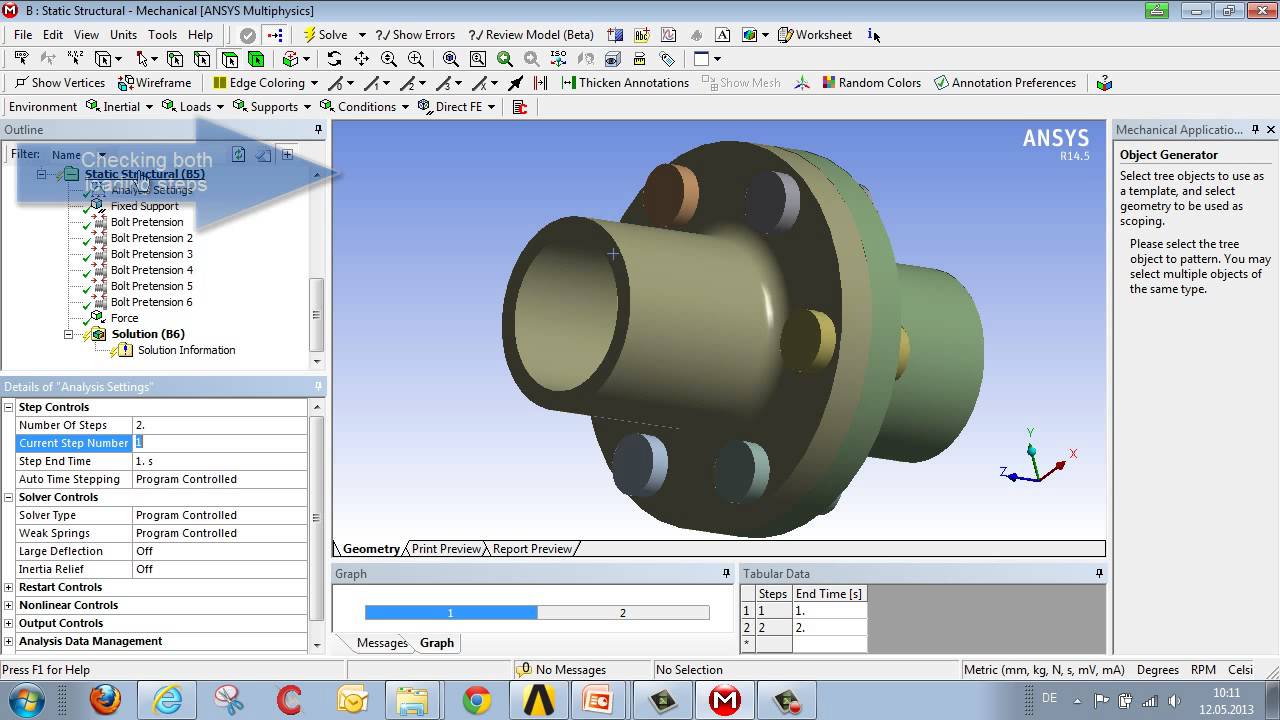The image size is (1280, 720).
Task: Click the Expand On Refresh plus icon in Outline
Action: (287, 154)
